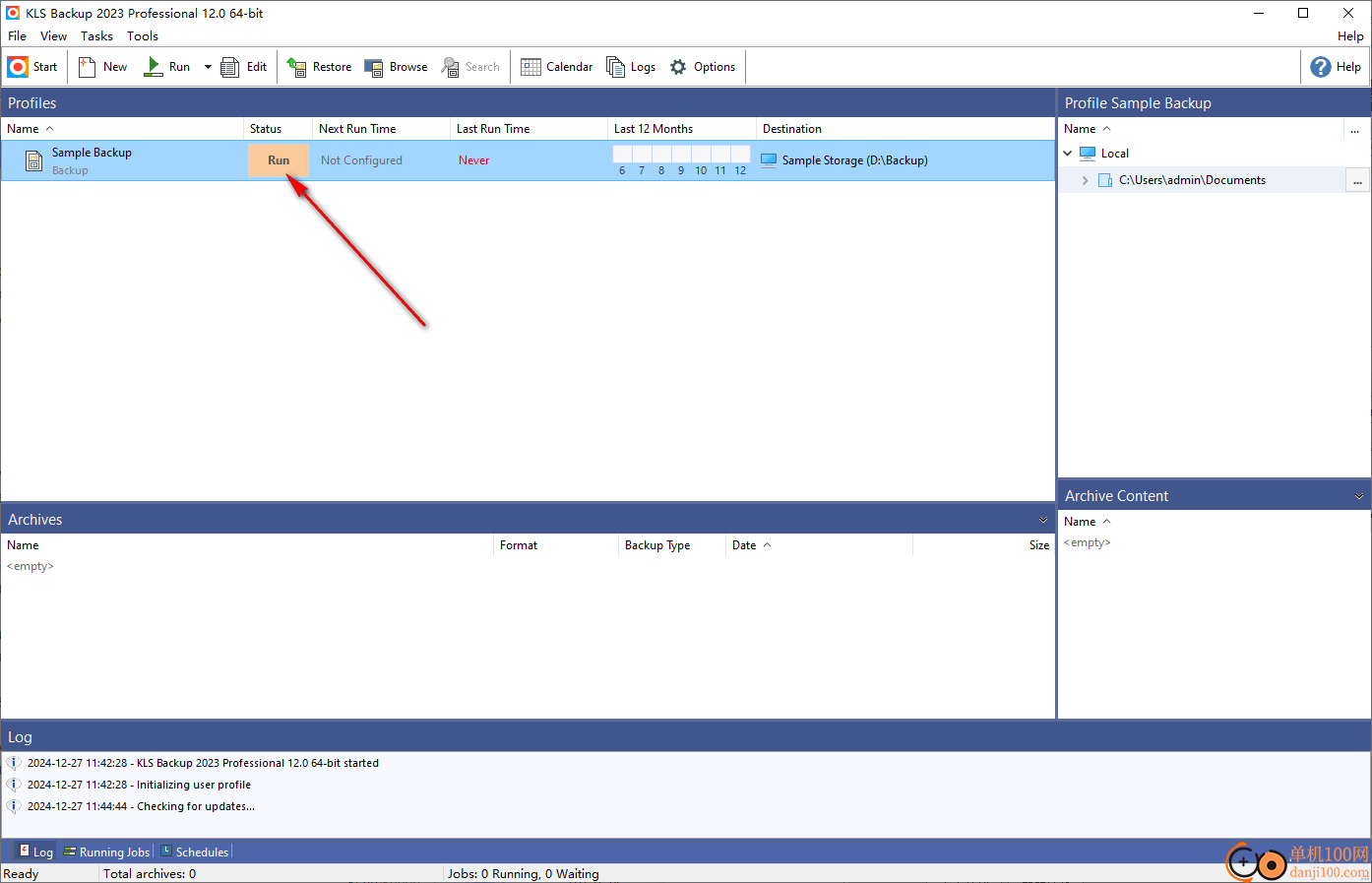Click the Name column header in Archives
The width and height of the screenshot is (1372, 883).
coord(247,545)
